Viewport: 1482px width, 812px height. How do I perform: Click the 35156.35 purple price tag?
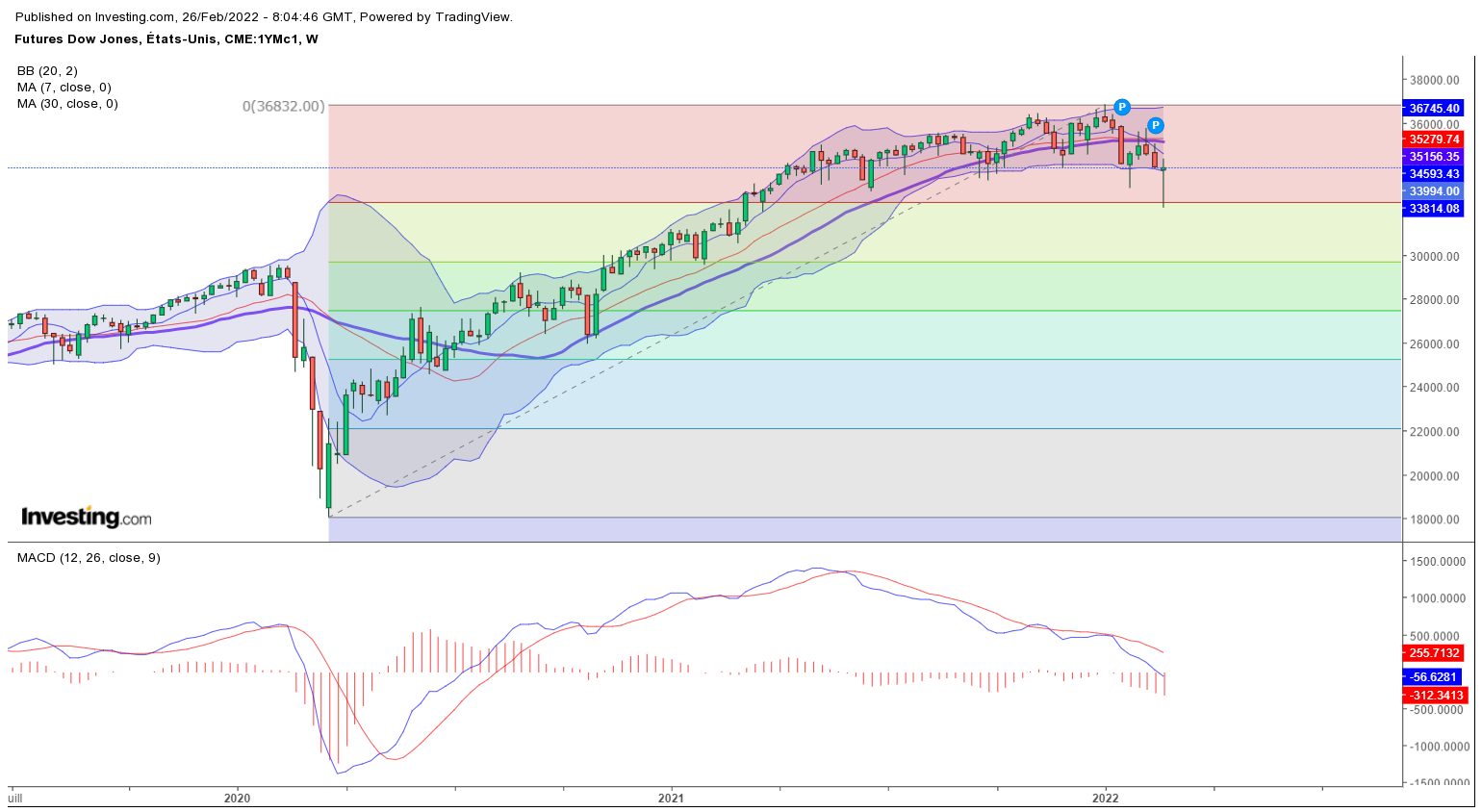pyautogui.click(x=1434, y=157)
